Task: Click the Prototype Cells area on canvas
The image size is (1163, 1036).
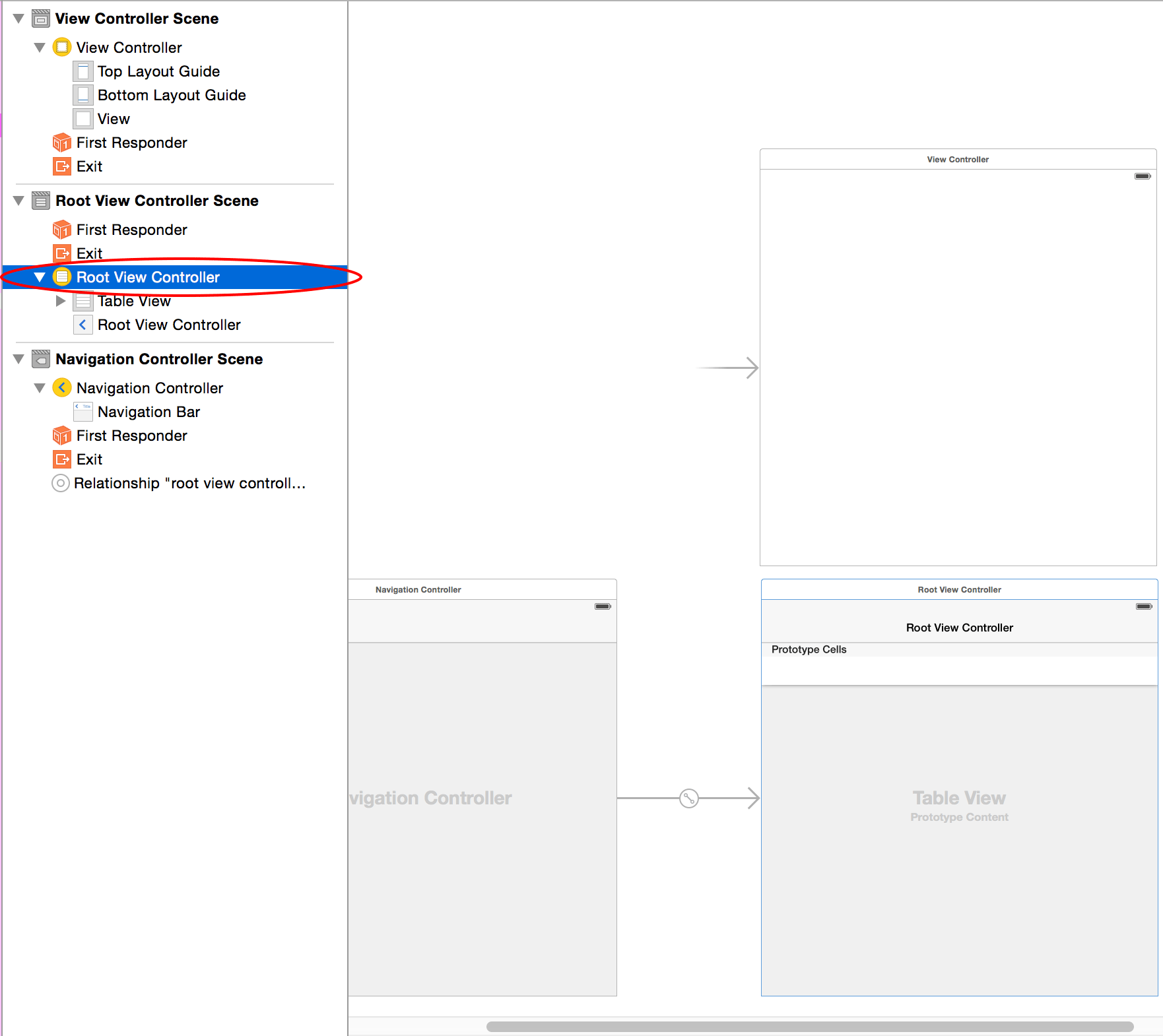Action: (x=809, y=649)
